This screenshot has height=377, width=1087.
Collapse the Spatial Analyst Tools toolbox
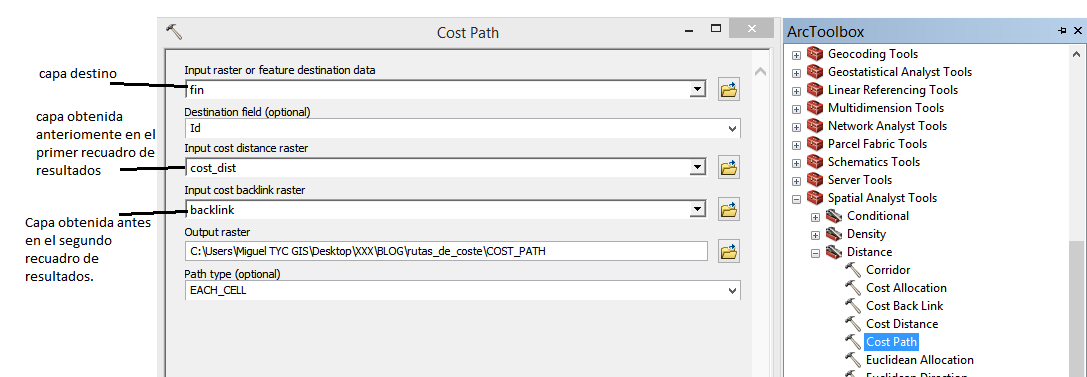pyautogui.click(x=797, y=198)
